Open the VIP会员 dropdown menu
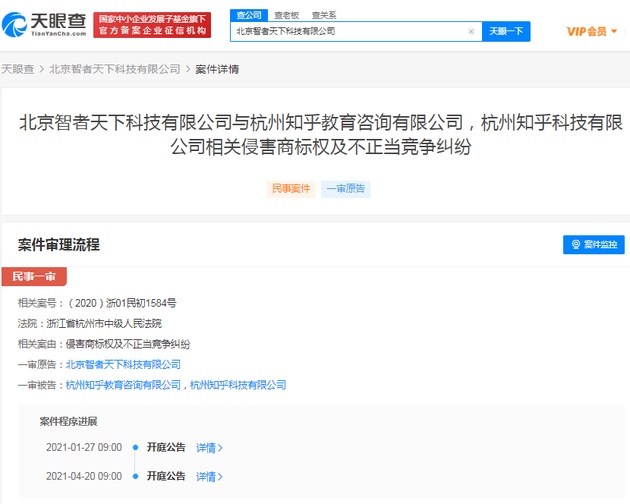 tap(591, 31)
